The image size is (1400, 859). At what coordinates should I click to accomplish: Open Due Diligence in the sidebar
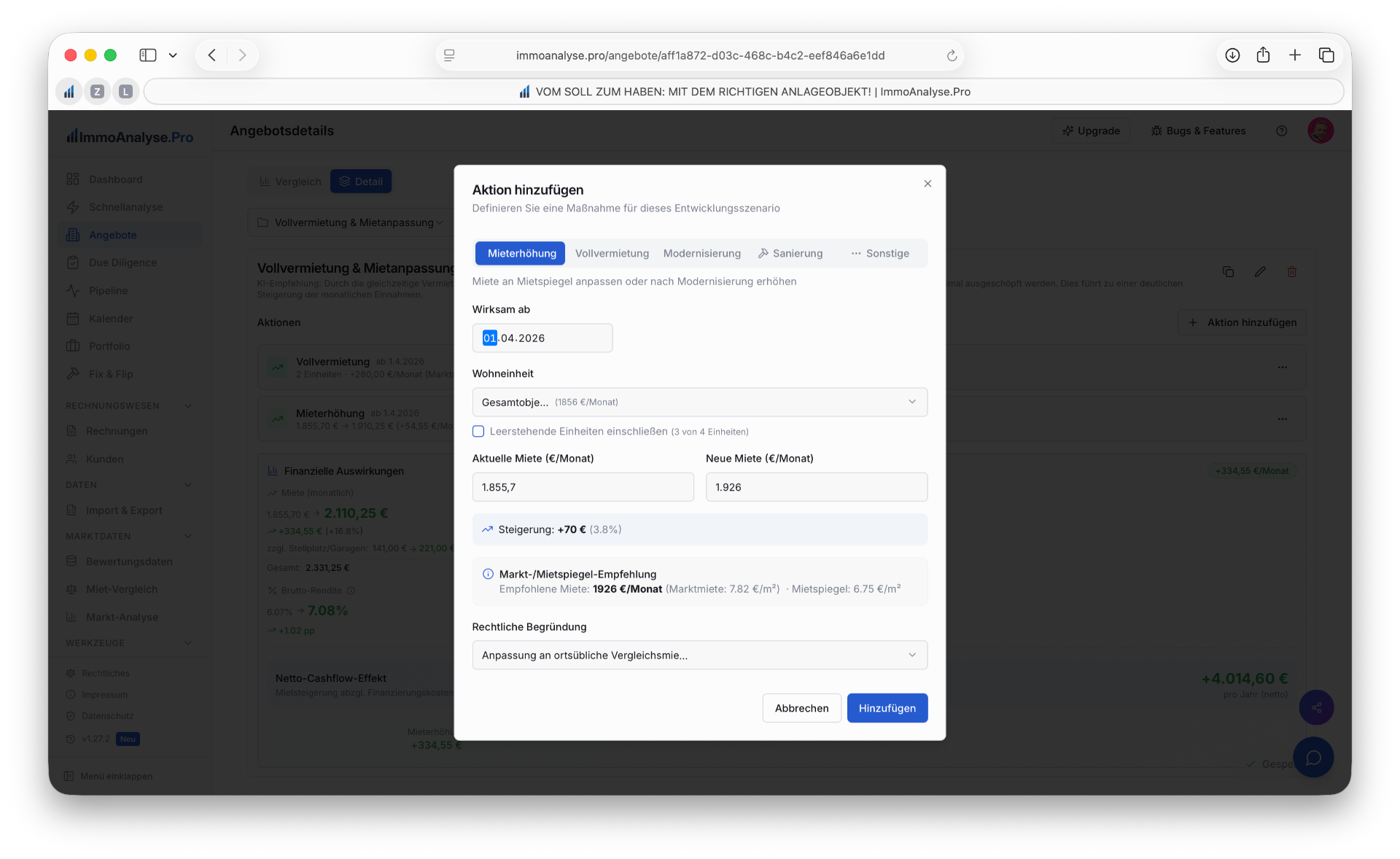[130, 263]
